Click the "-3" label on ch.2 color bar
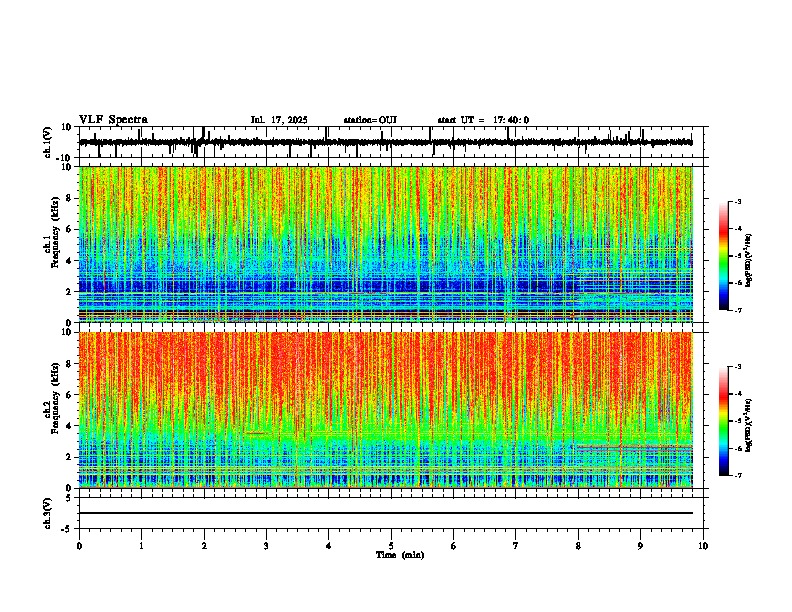The width and height of the screenshot is (792, 612). click(737, 367)
